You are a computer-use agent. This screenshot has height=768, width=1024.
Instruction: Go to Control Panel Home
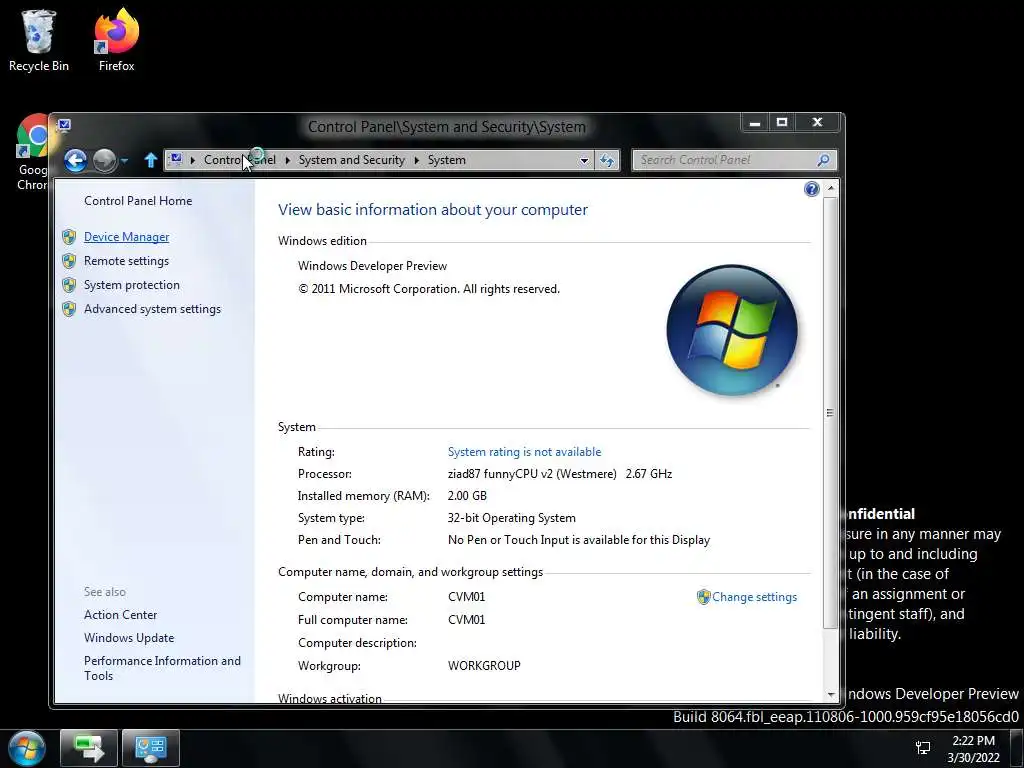tap(138, 201)
